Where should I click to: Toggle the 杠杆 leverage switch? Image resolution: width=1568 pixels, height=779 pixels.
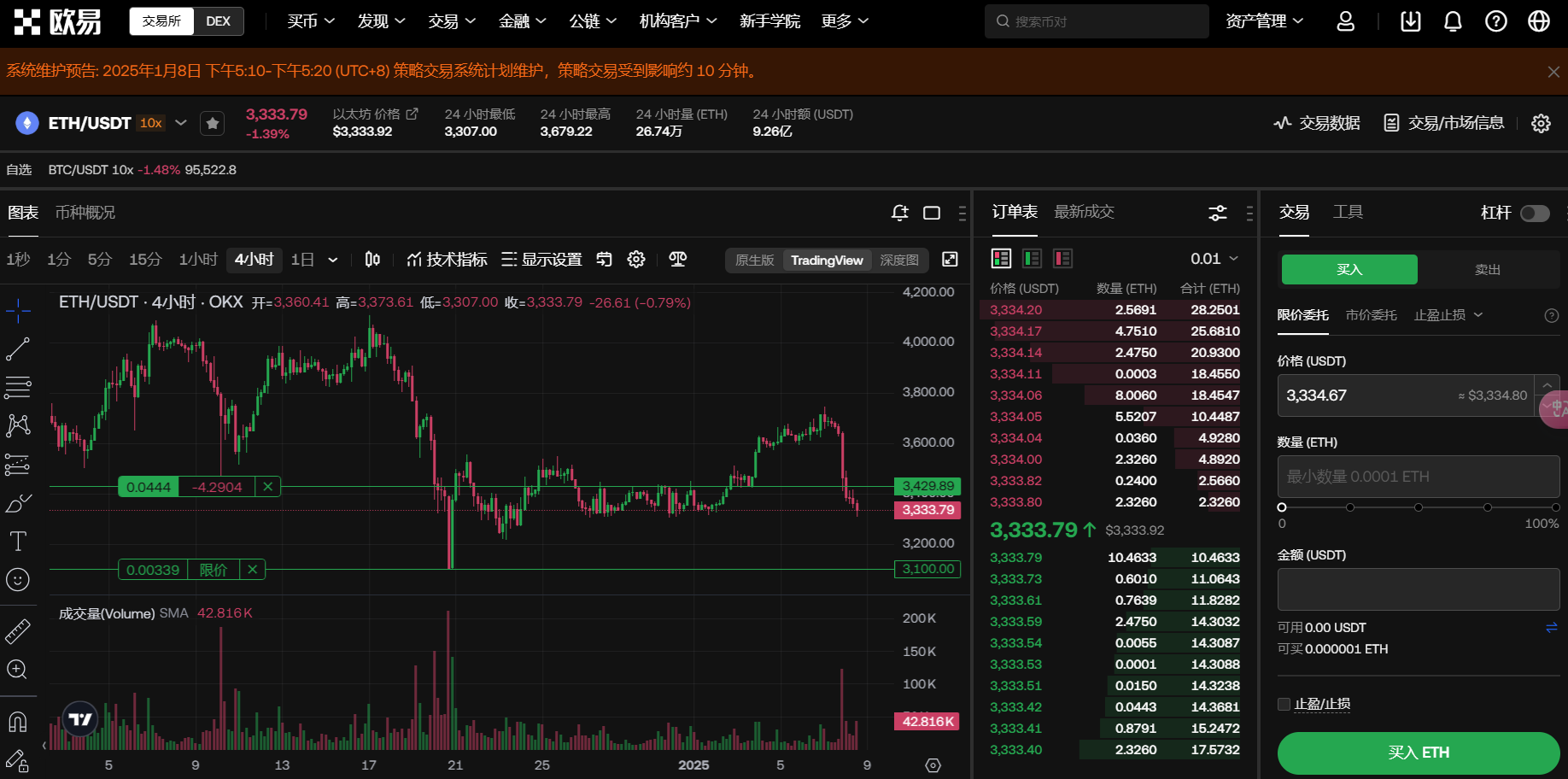pyautogui.click(x=1535, y=213)
